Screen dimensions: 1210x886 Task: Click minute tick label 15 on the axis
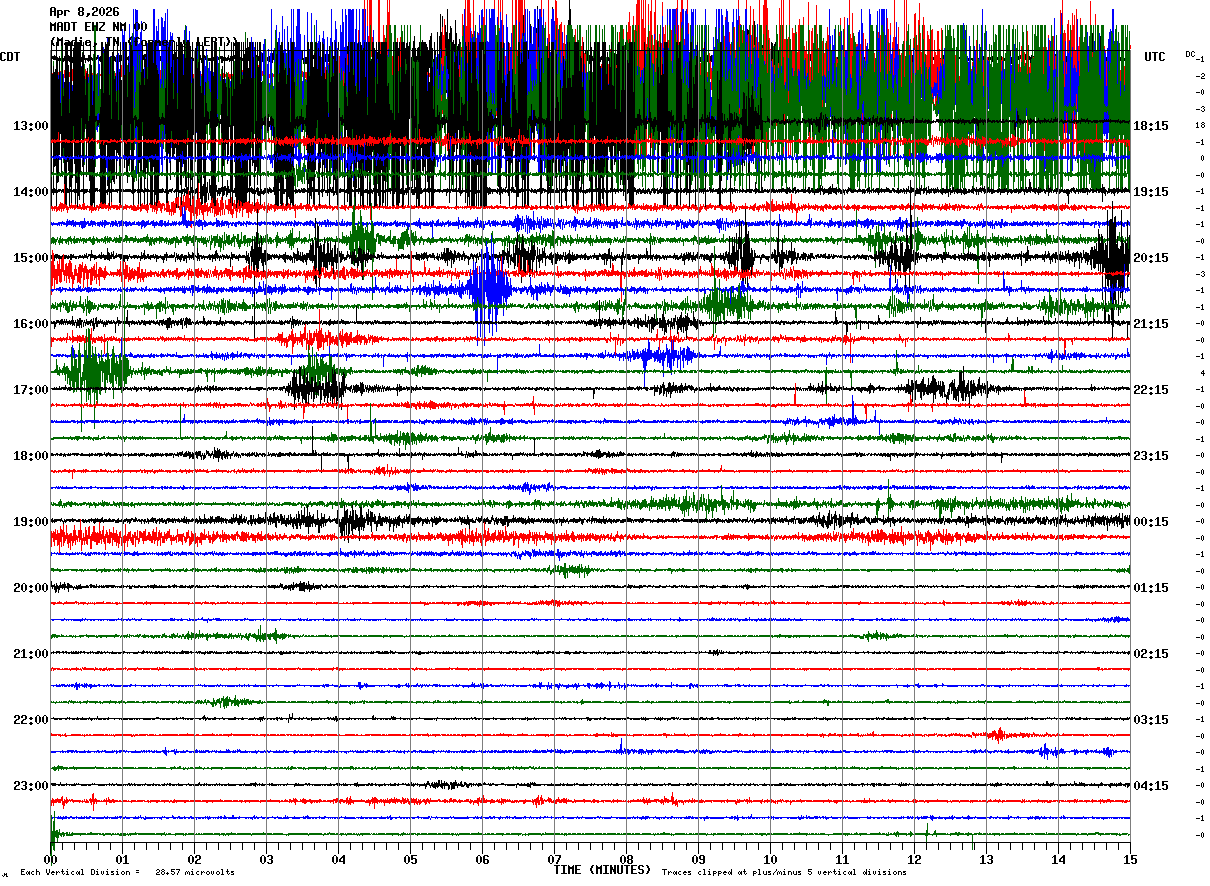1130,859
